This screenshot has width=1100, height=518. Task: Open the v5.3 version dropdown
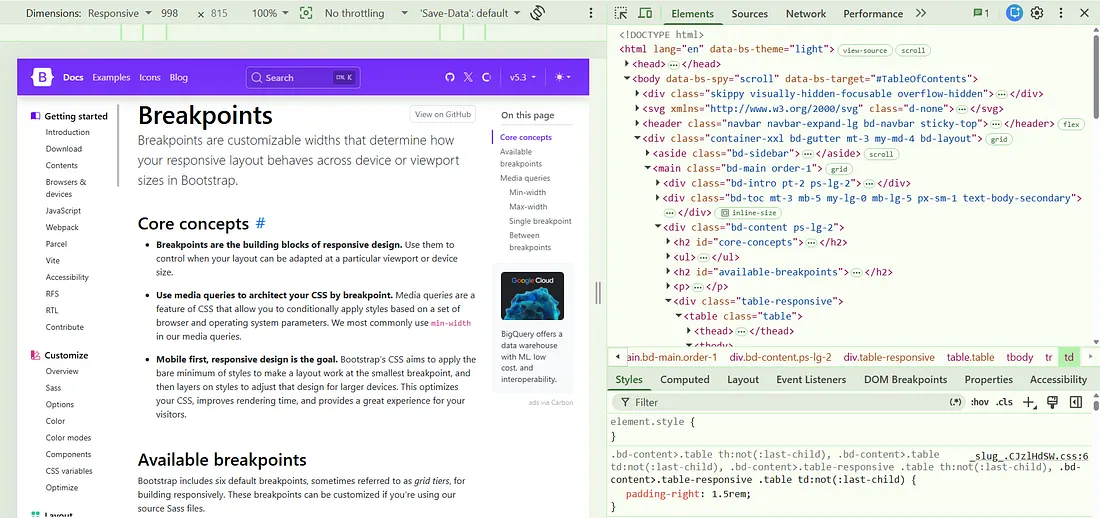pos(523,77)
